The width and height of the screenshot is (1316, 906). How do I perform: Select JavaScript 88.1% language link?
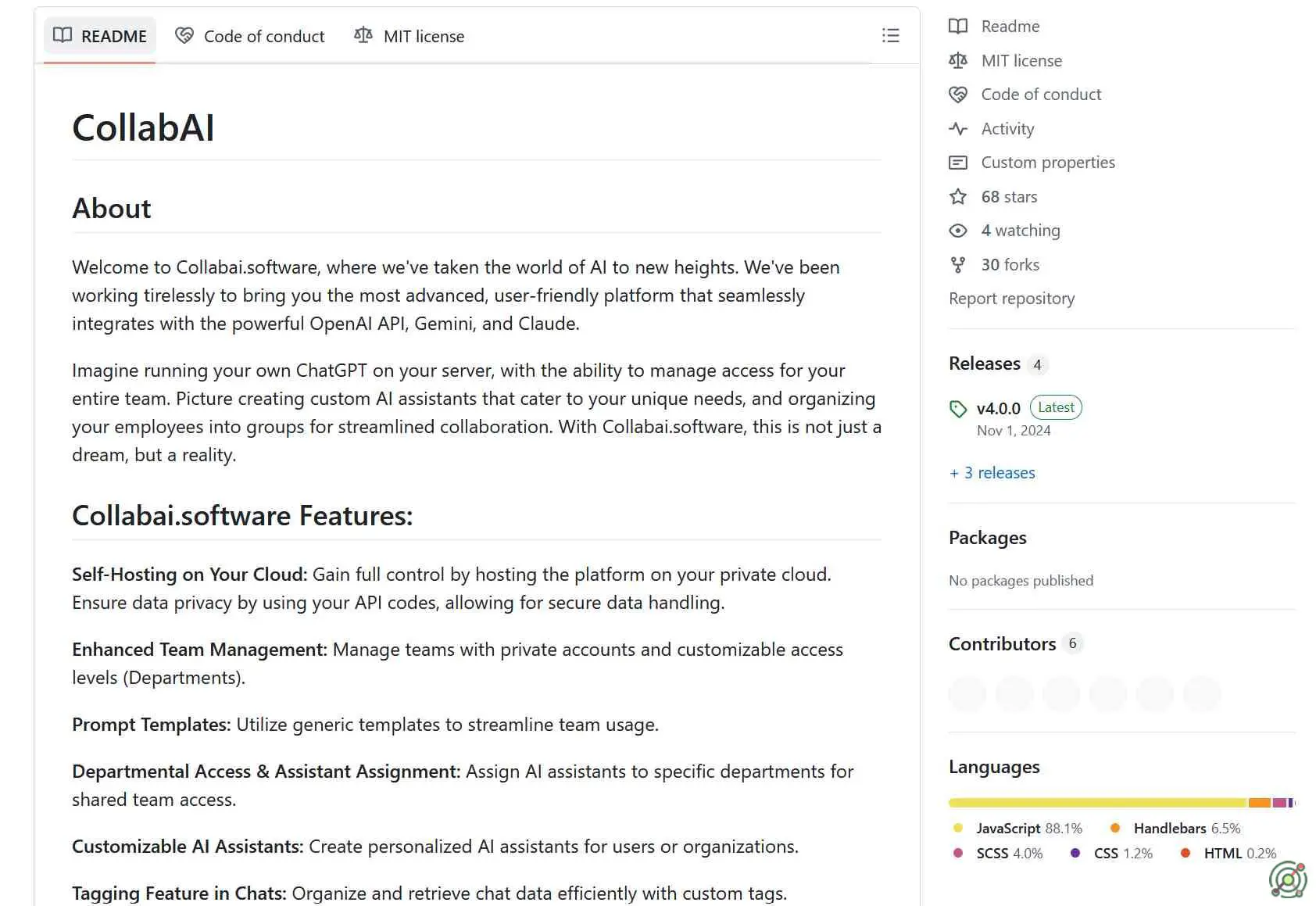pos(1017,828)
